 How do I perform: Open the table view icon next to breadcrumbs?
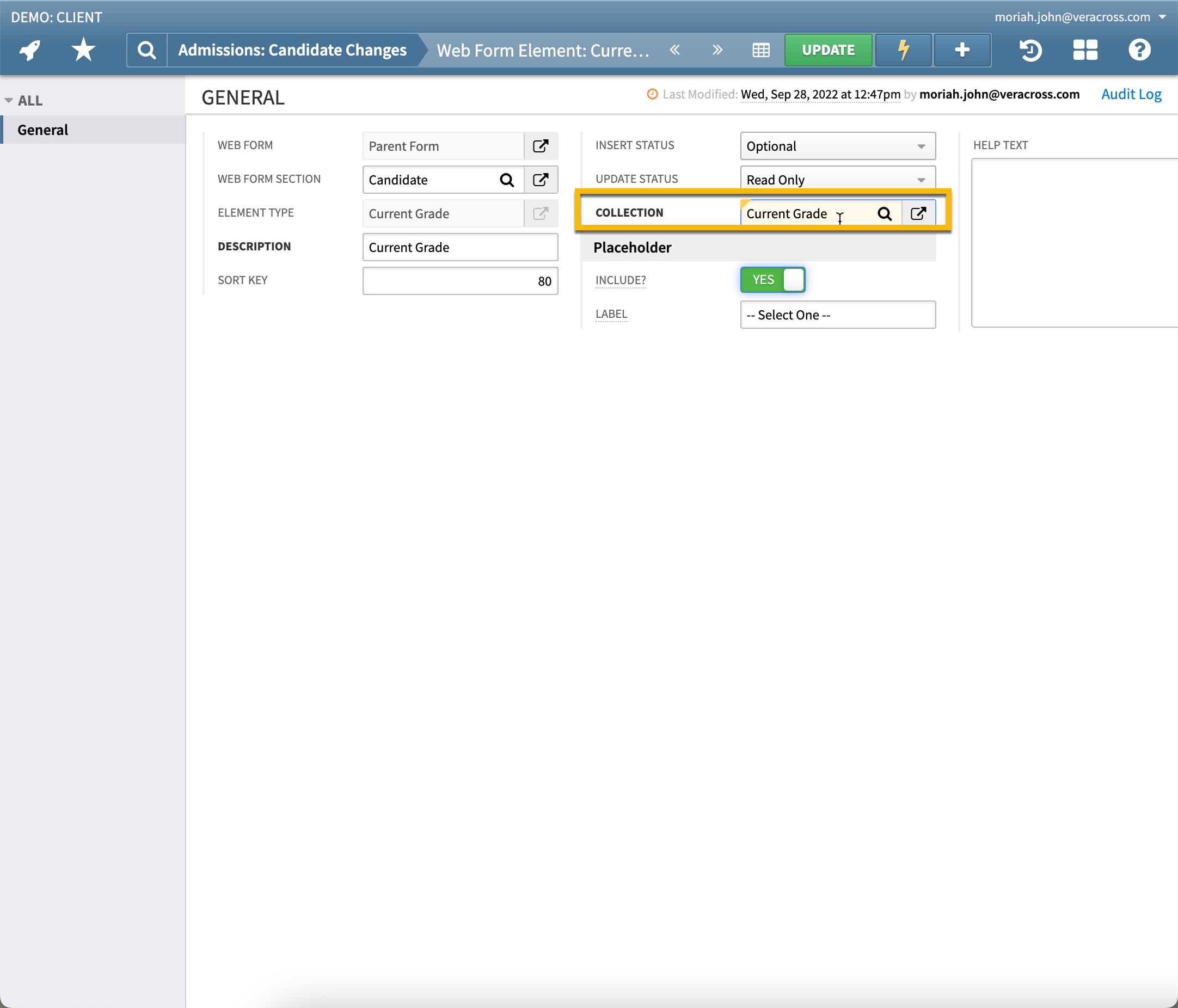(760, 50)
